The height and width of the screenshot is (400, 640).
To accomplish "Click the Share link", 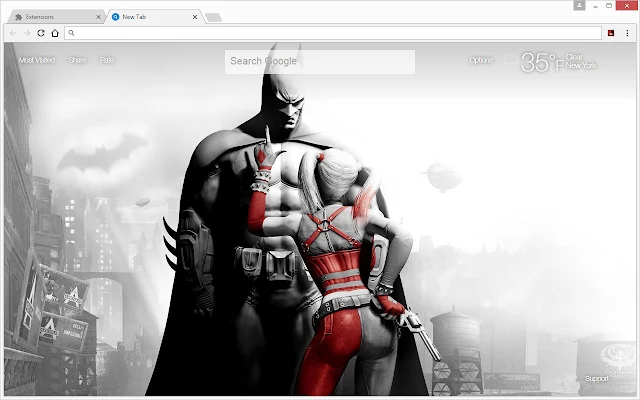I will (x=77, y=60).
